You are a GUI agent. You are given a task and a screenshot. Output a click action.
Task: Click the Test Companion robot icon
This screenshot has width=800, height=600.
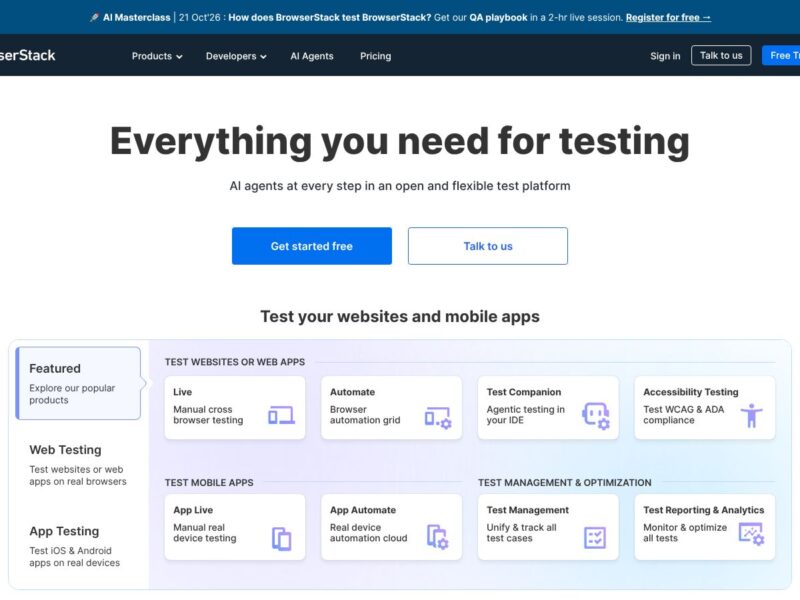596,416
